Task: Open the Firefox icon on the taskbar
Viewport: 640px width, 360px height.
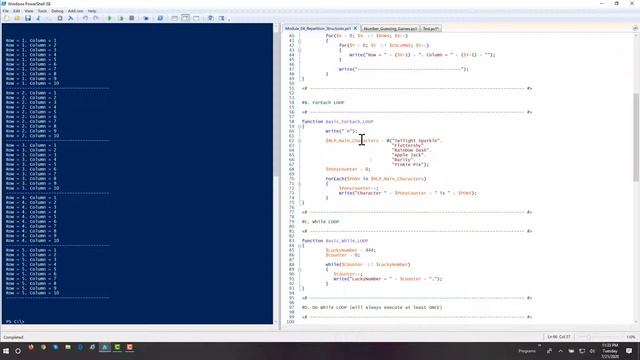Action: pos(31,347)
